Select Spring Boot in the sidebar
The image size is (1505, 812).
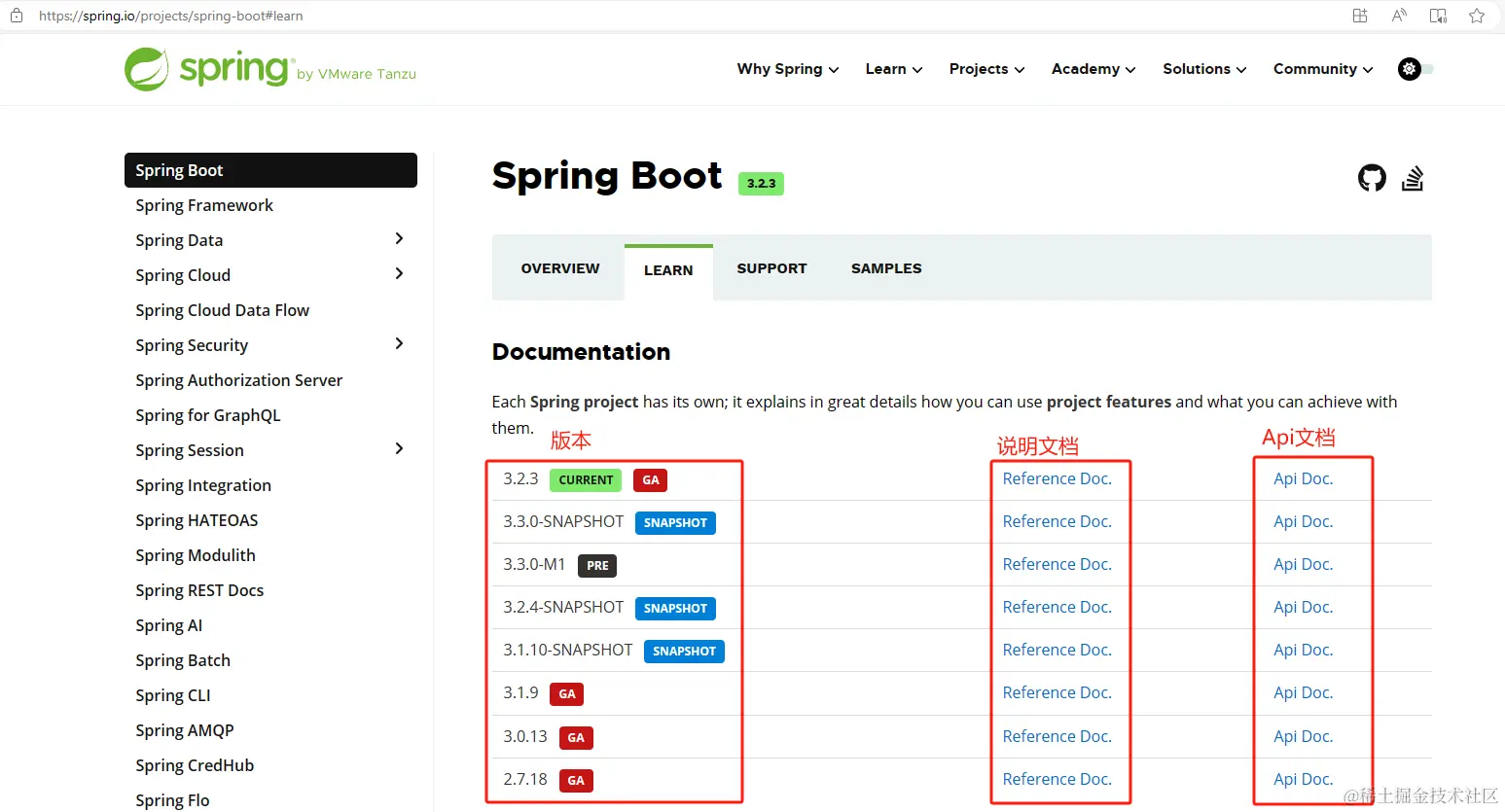pyautogui.click(x=270, y=170)
